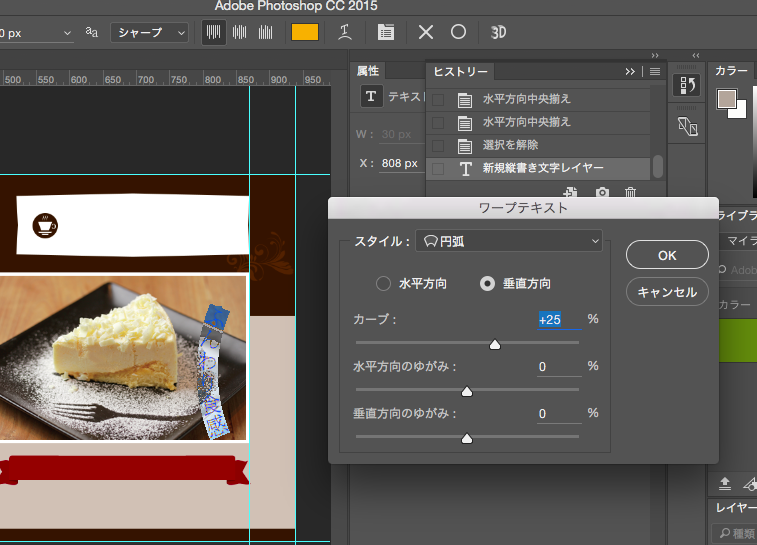Select bottom-align vertical text icon
757x545 pixels.
(x=266, y=32)
